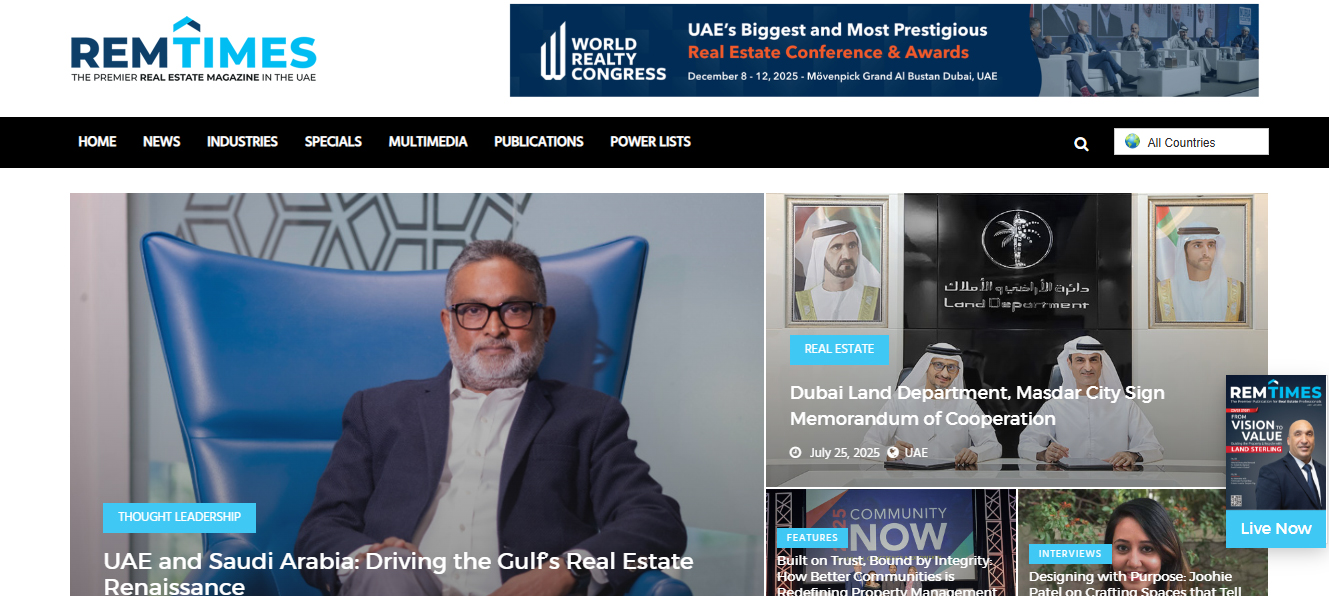Open the search magnifier icon
The width and height of the screenshot is (1329, 596).
click(x=1081, y=143)
